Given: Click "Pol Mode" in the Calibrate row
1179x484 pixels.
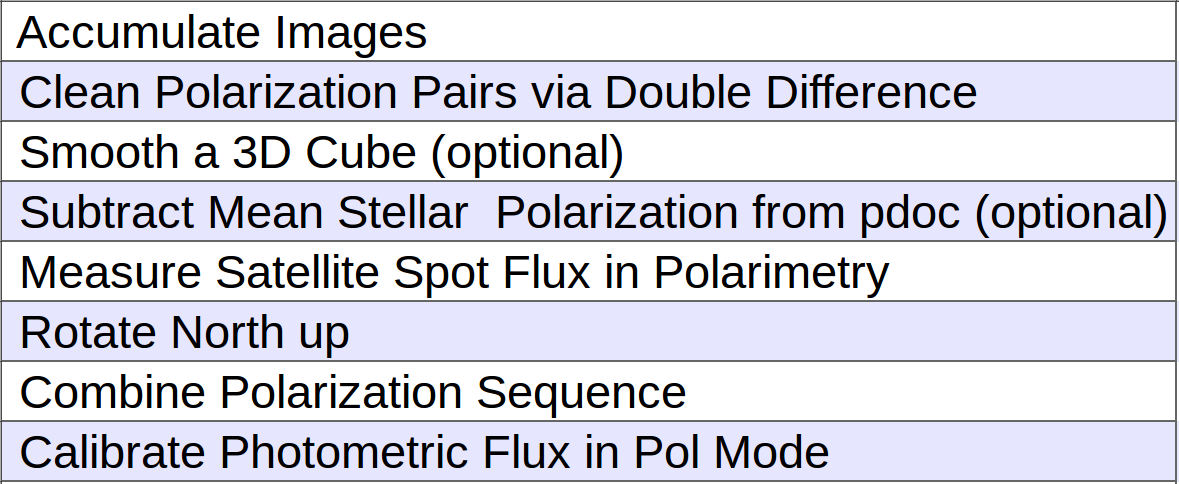Looking at the screenshot, I should [732, 452].
